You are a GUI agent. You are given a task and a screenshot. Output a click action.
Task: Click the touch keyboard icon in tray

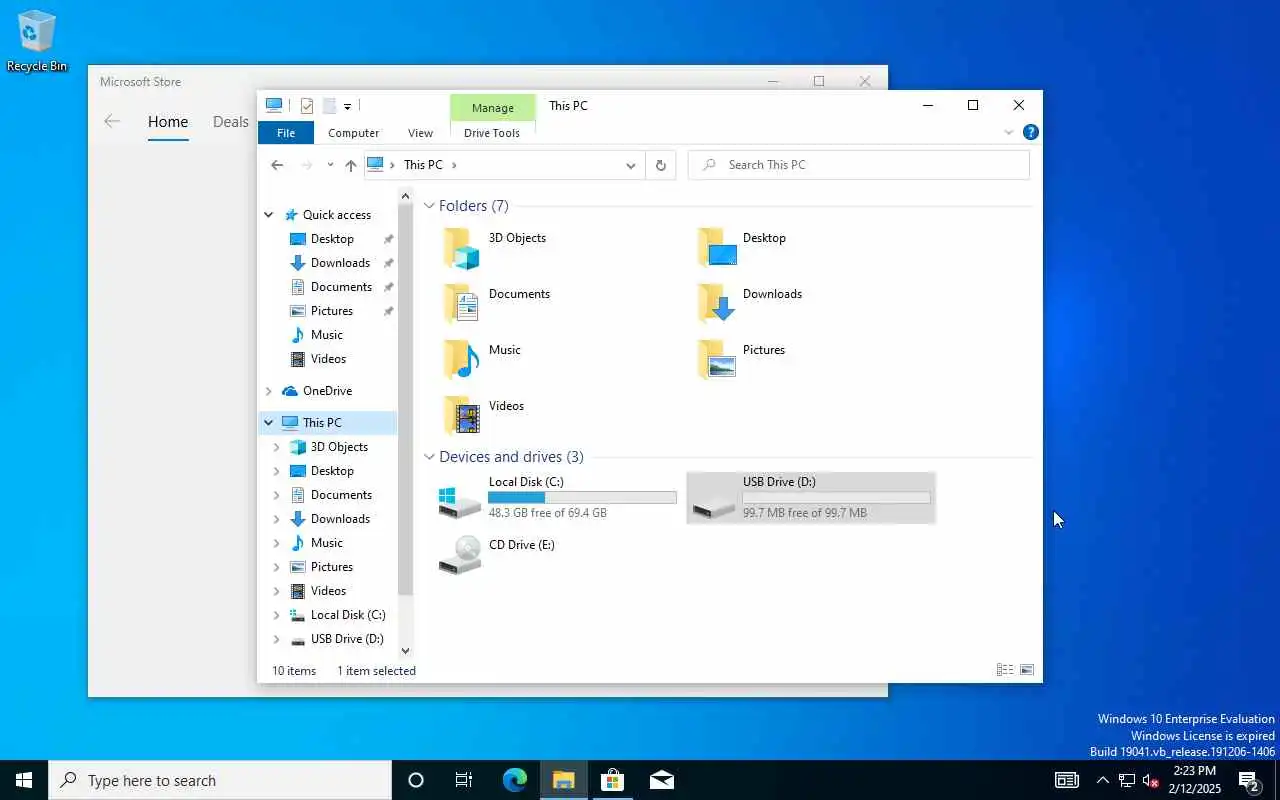tap(1067, 780)
